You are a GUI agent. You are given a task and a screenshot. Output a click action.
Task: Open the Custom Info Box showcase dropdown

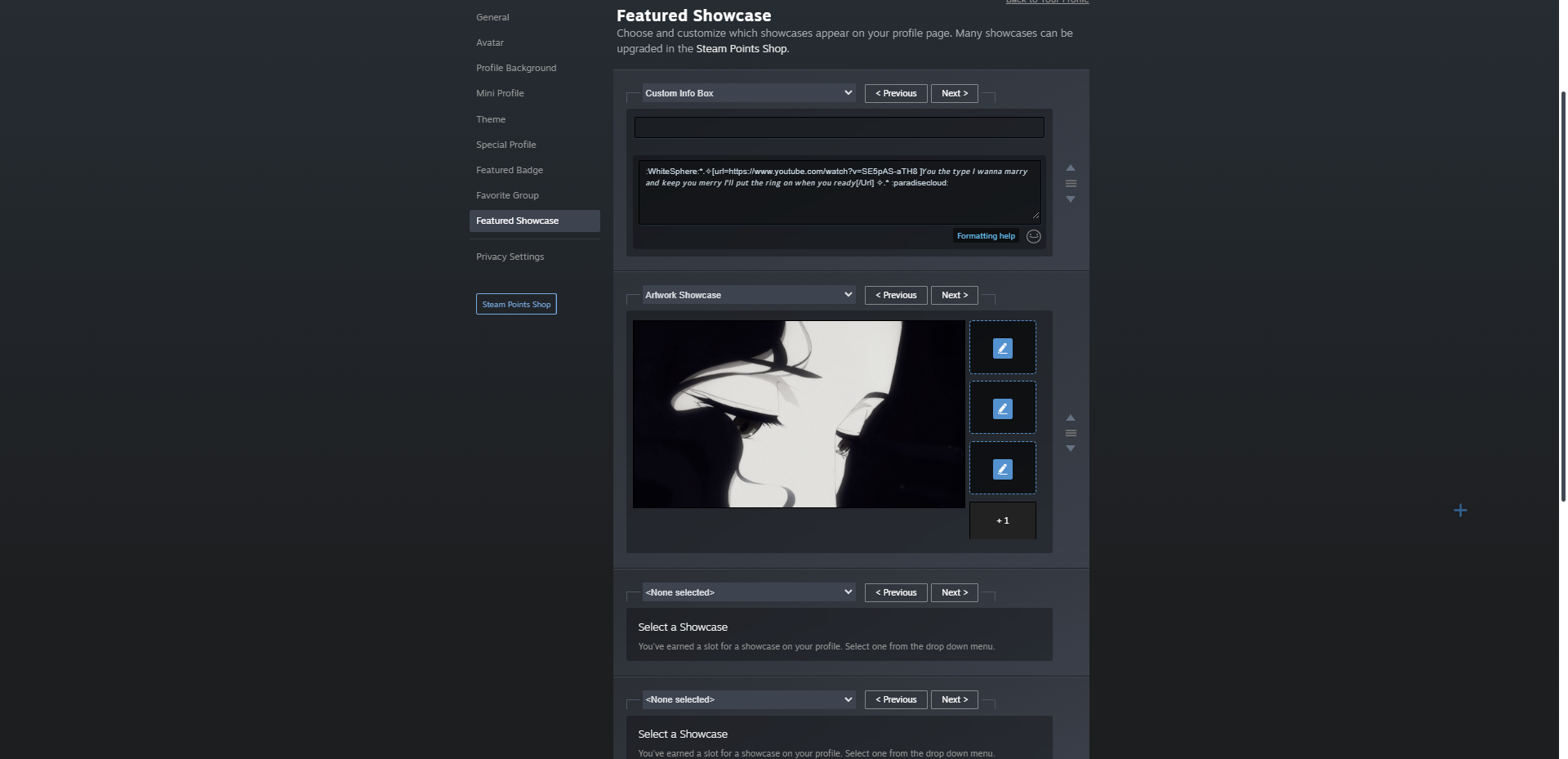pos(748,93)
